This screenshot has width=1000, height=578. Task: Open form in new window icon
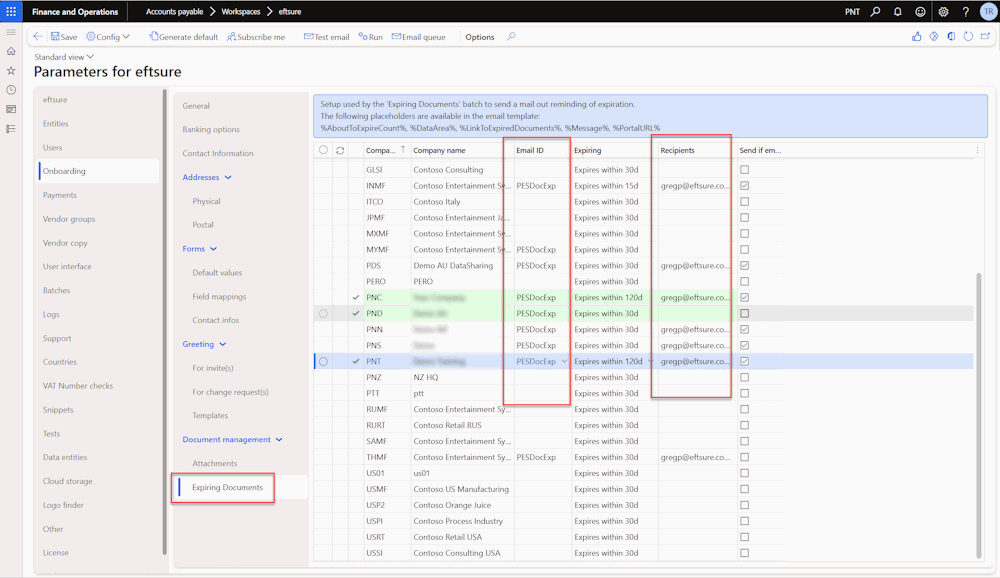tap(985, 36)
